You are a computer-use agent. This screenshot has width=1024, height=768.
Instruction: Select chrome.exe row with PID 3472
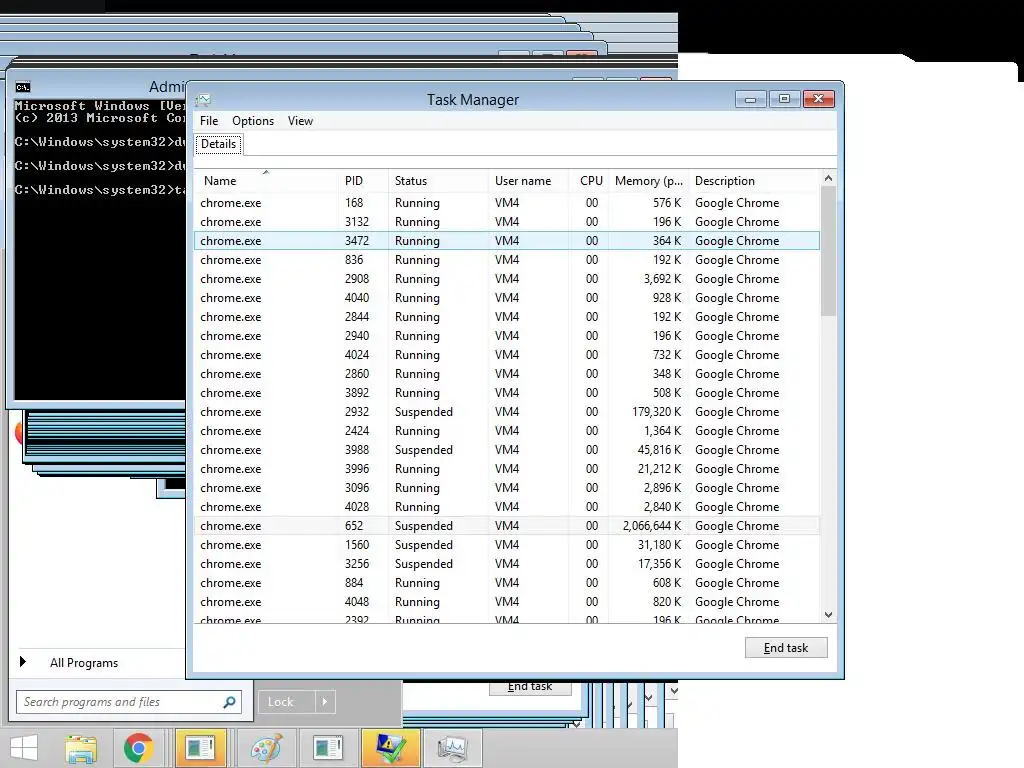[507, 241]
